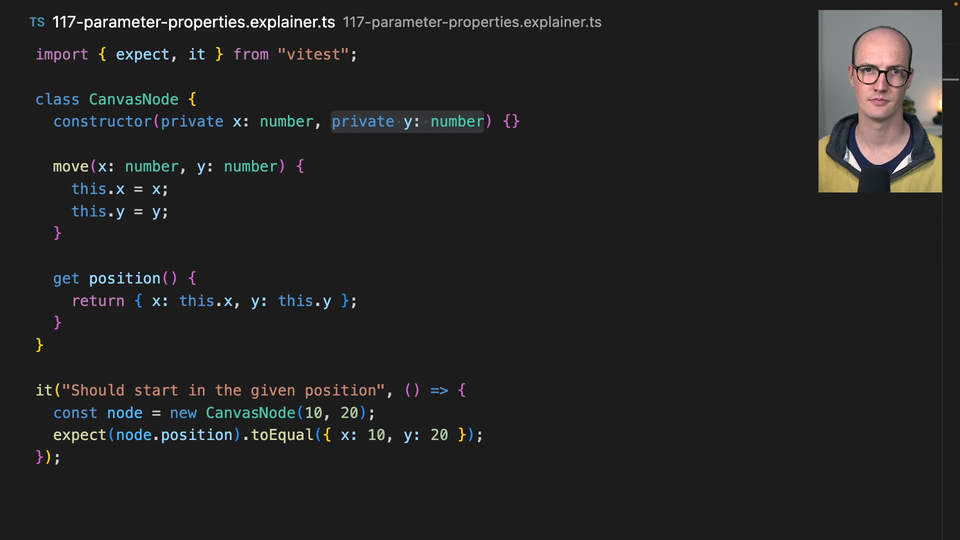Click the node variable in the const declaration

tap(124, 413)
